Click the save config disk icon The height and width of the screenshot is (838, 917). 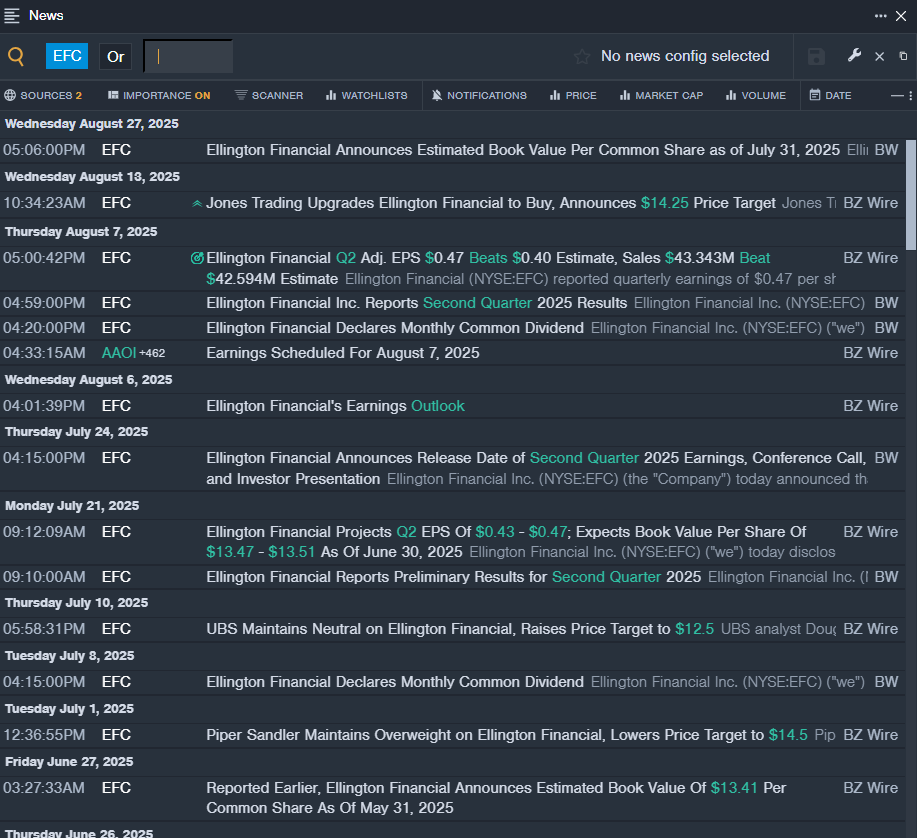(816, 56)
